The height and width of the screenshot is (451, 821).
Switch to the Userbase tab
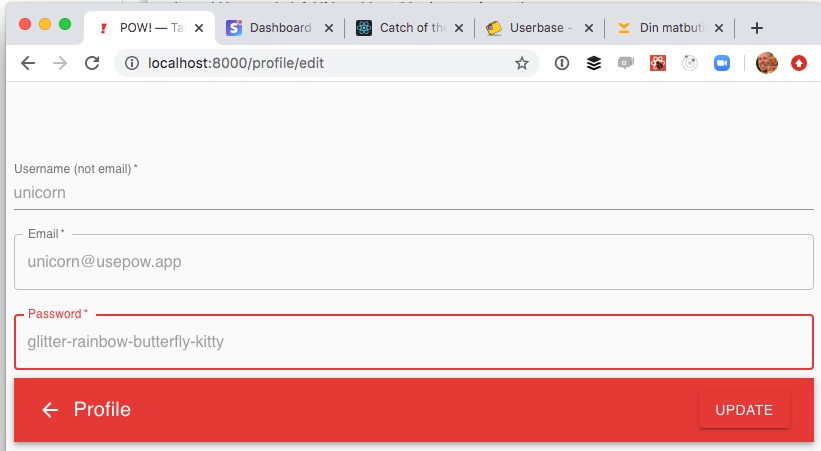[x=539, y=28]
